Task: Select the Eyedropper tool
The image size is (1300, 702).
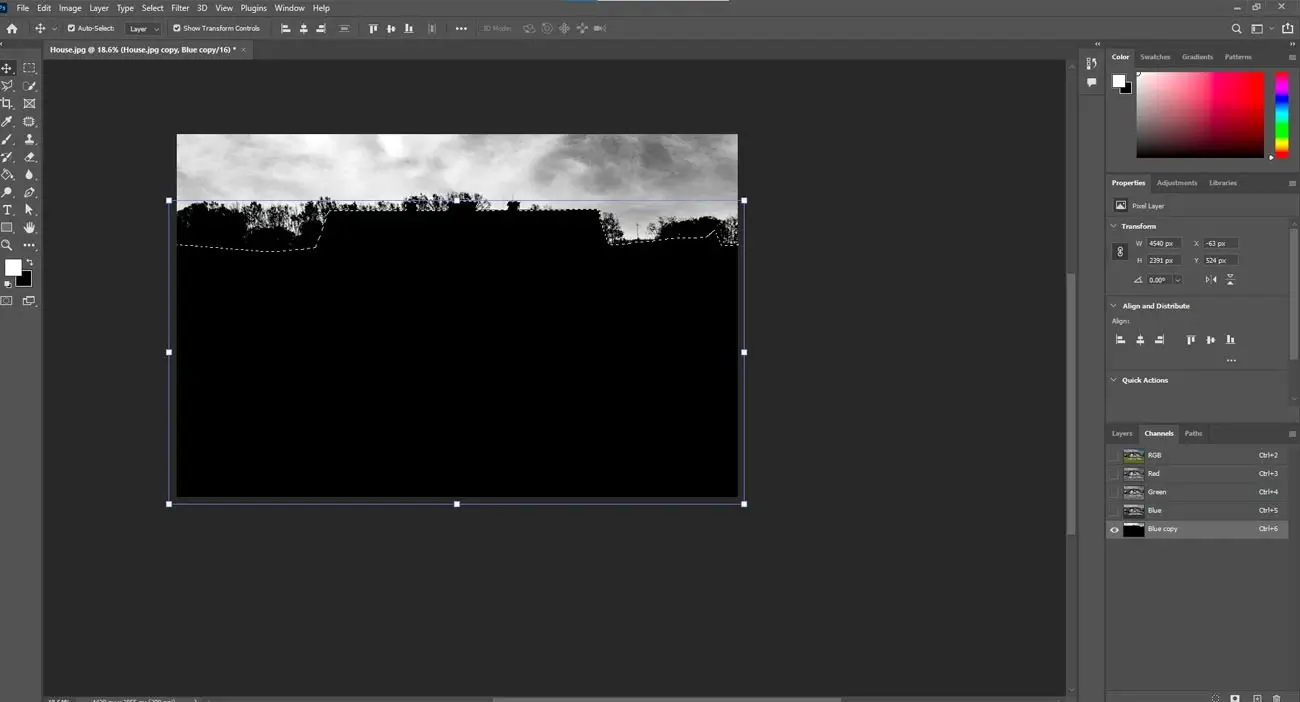Action: 8,121
